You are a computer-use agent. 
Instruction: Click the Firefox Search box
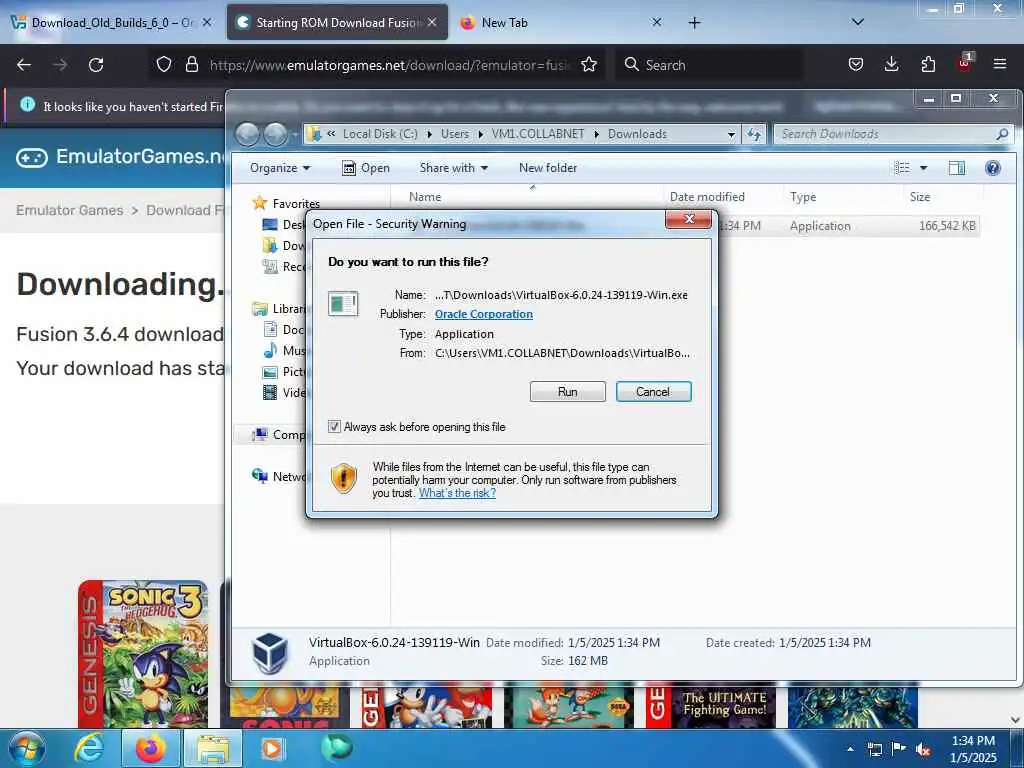pos(709,65)
